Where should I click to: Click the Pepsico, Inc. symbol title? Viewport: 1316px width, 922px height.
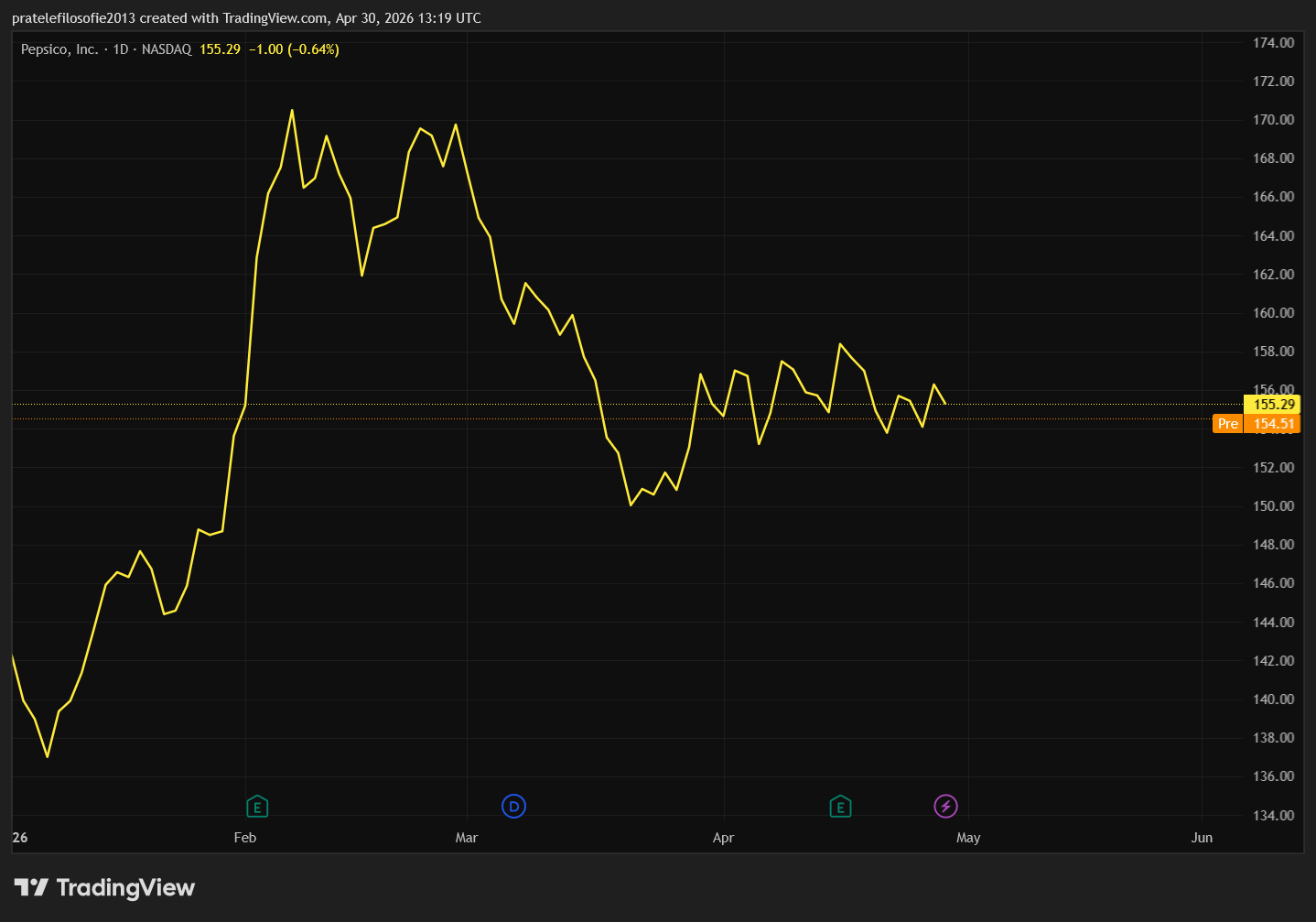(x=59, y=49)
